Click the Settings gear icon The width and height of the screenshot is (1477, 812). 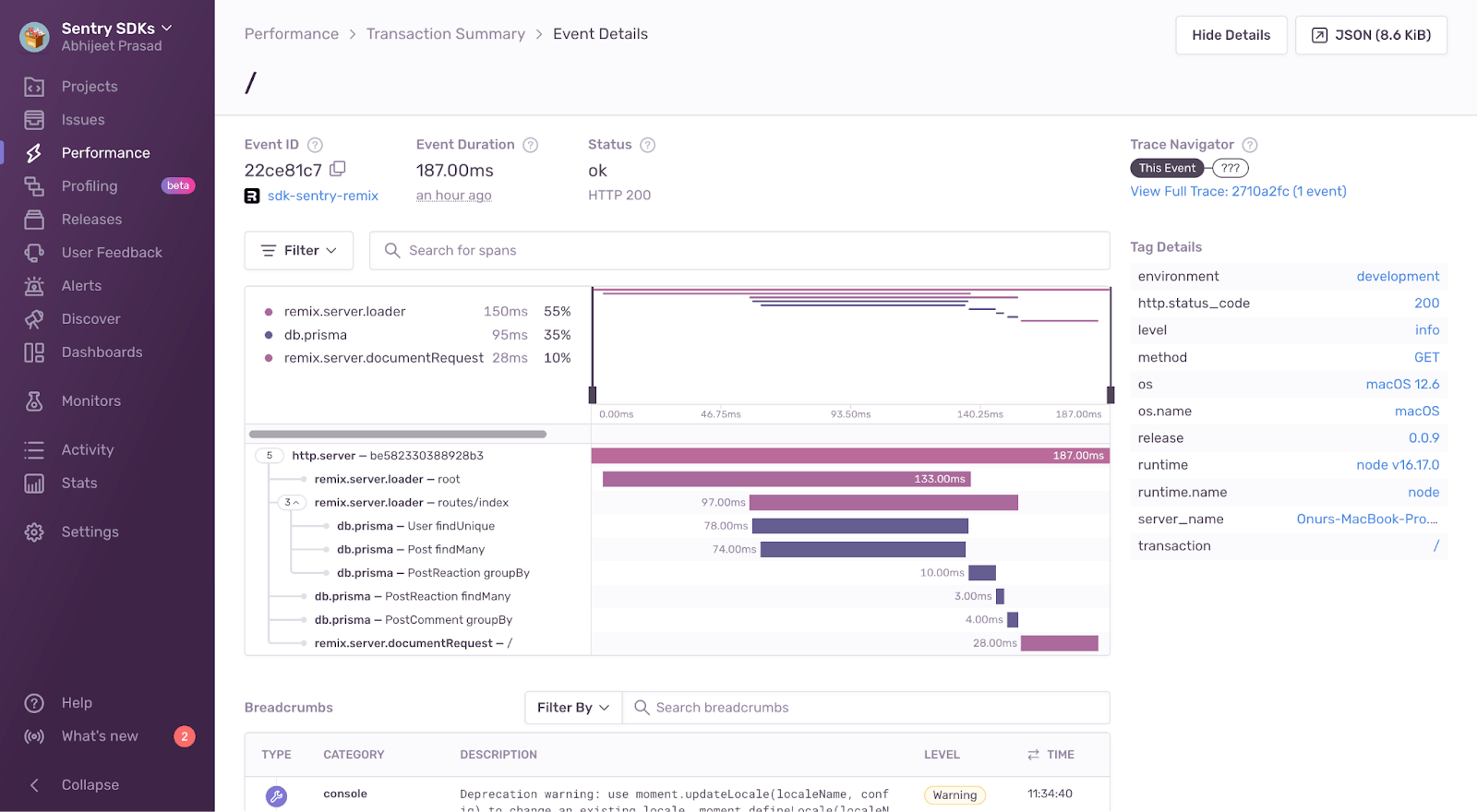coord(34,532)
